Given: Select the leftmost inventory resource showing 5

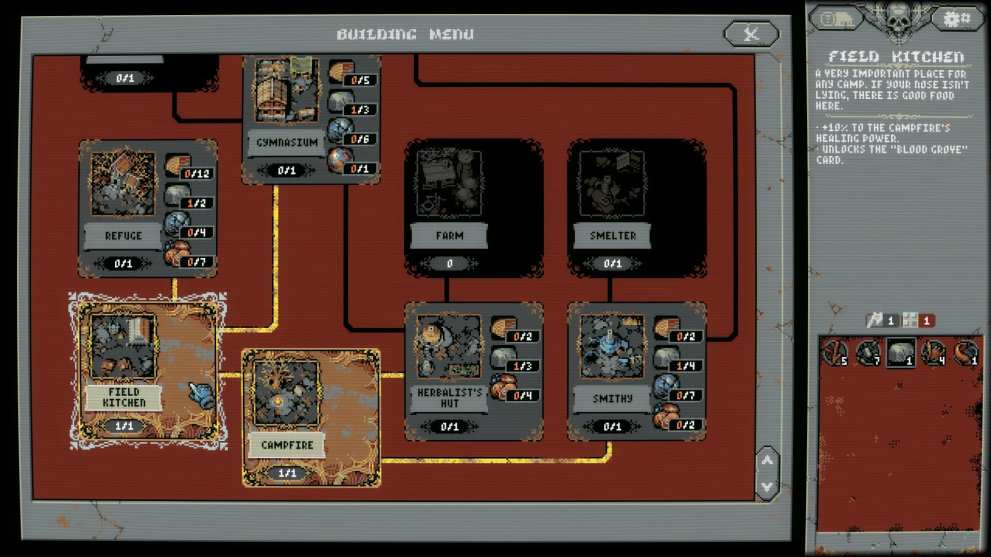Looking at the screenshot, I should pyautogui.click(x=835, y=352).
